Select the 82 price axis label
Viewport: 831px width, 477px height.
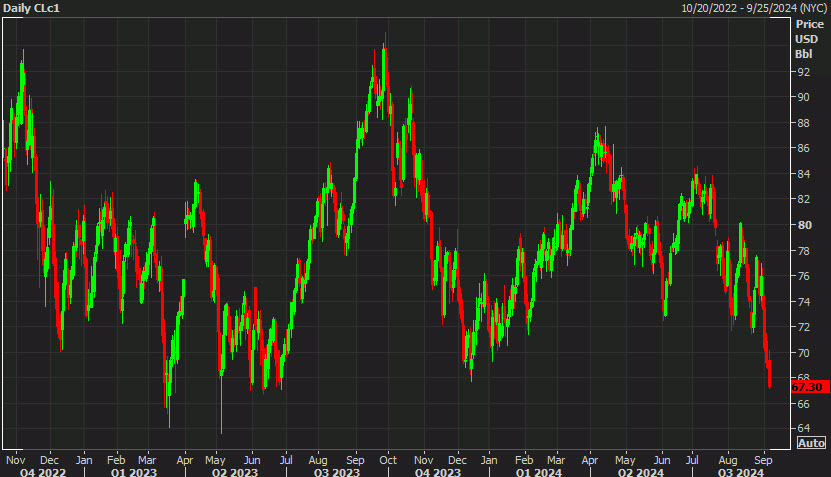[804, 199]
